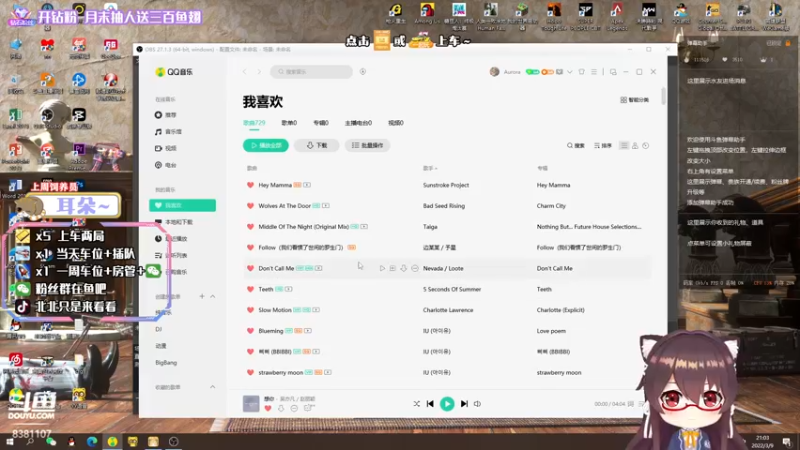This screenshot has width=800, height=450.
Task: Go to the previous track
Action: coord(430,404)
